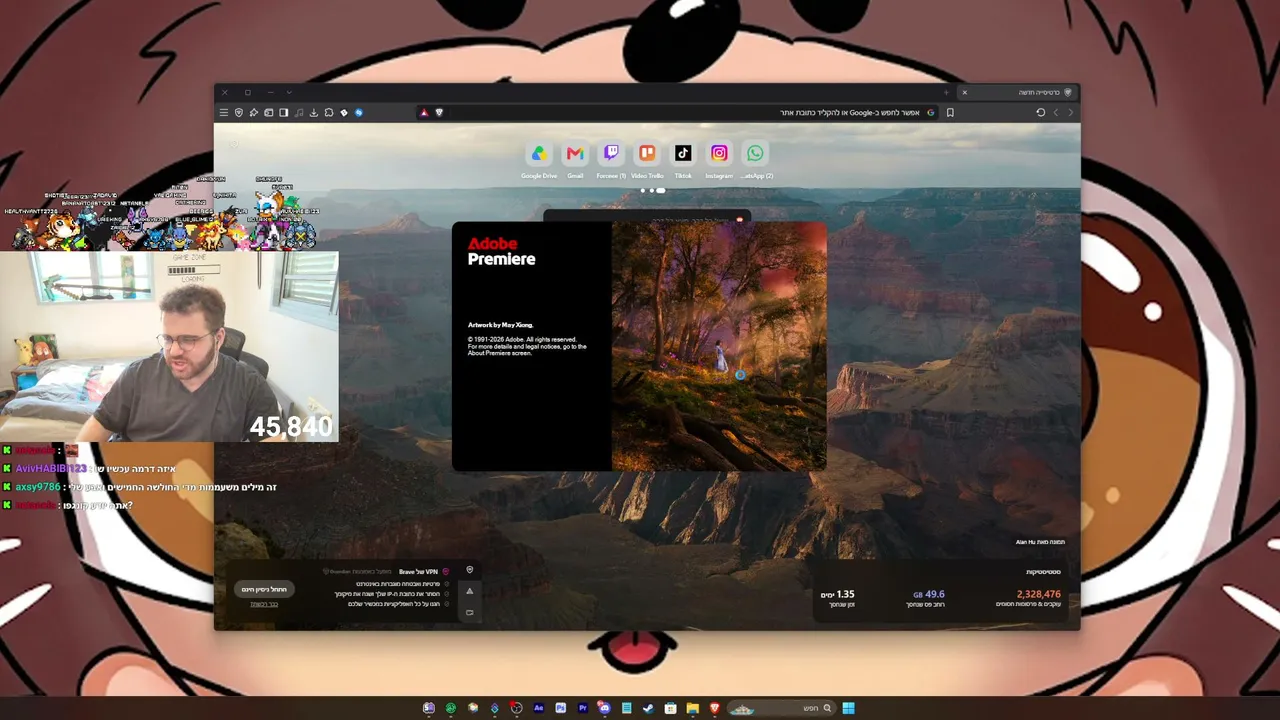Click the Windows taskbar search box
This screenshot has height=720, width=1280.
[780, 708]
